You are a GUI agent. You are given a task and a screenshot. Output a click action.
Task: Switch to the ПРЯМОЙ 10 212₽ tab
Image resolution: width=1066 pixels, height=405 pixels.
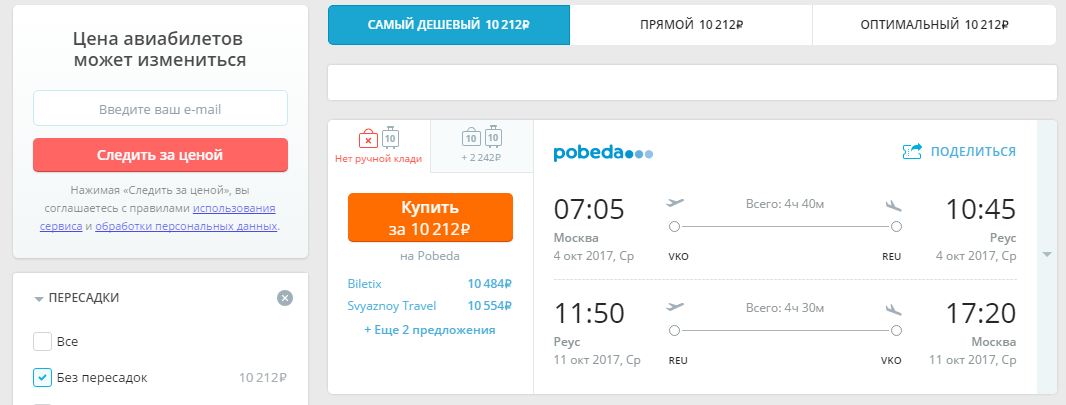pos(691,25)
